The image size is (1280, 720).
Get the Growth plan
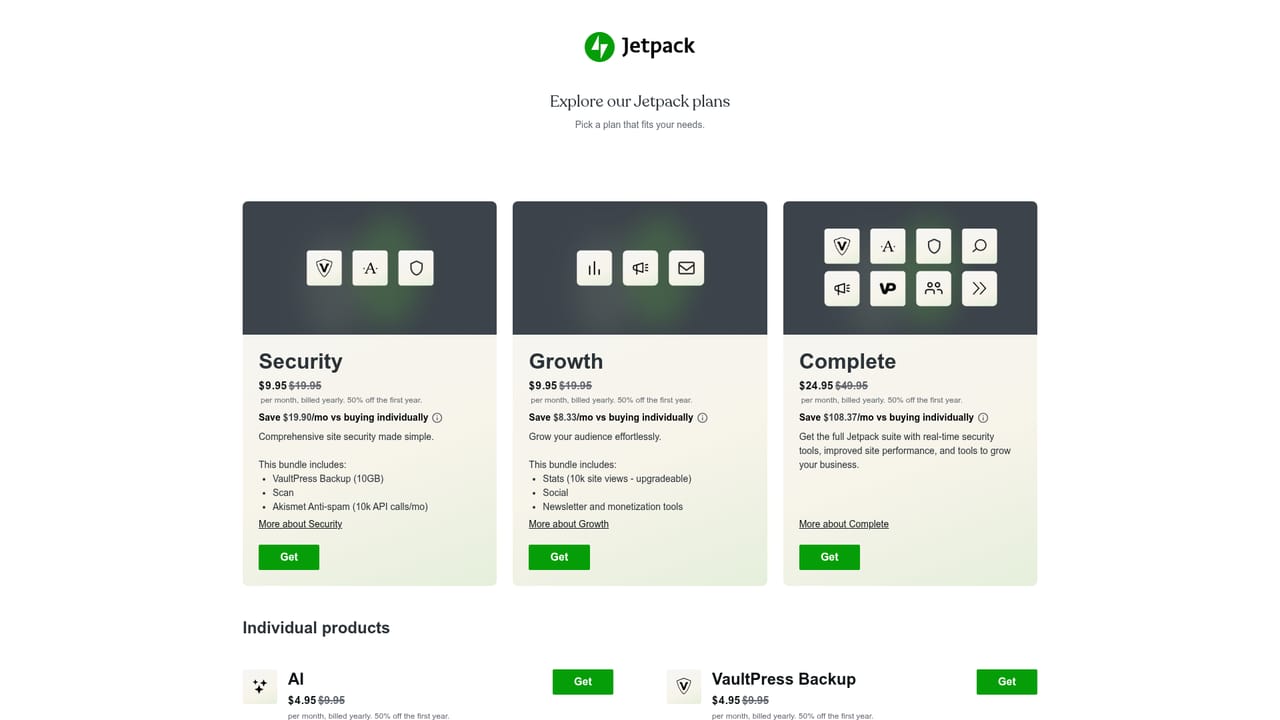[559, 557]
